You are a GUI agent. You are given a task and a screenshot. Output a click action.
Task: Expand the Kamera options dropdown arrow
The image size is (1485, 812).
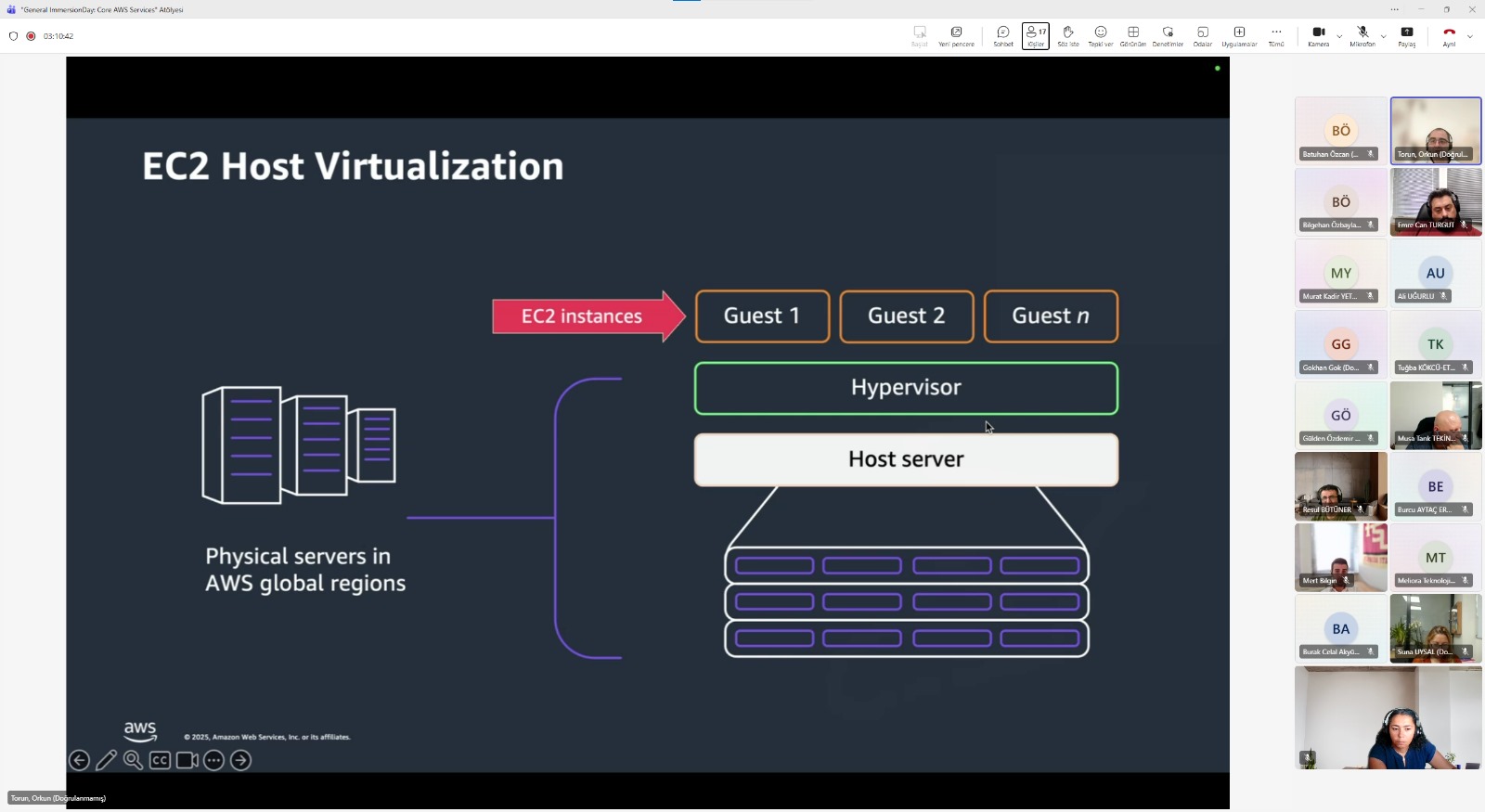point(1339,36)
